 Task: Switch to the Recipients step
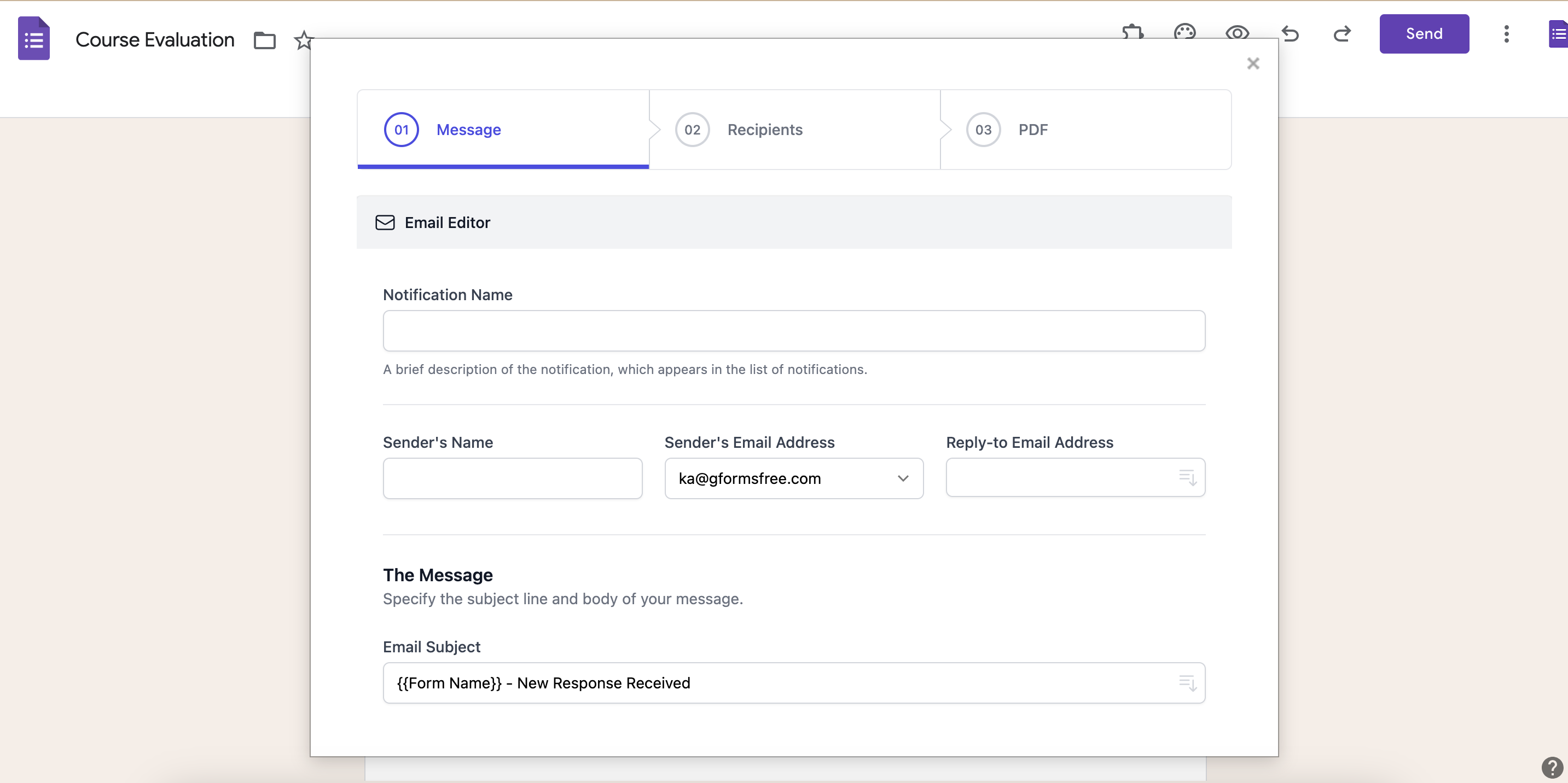point(764,129)
